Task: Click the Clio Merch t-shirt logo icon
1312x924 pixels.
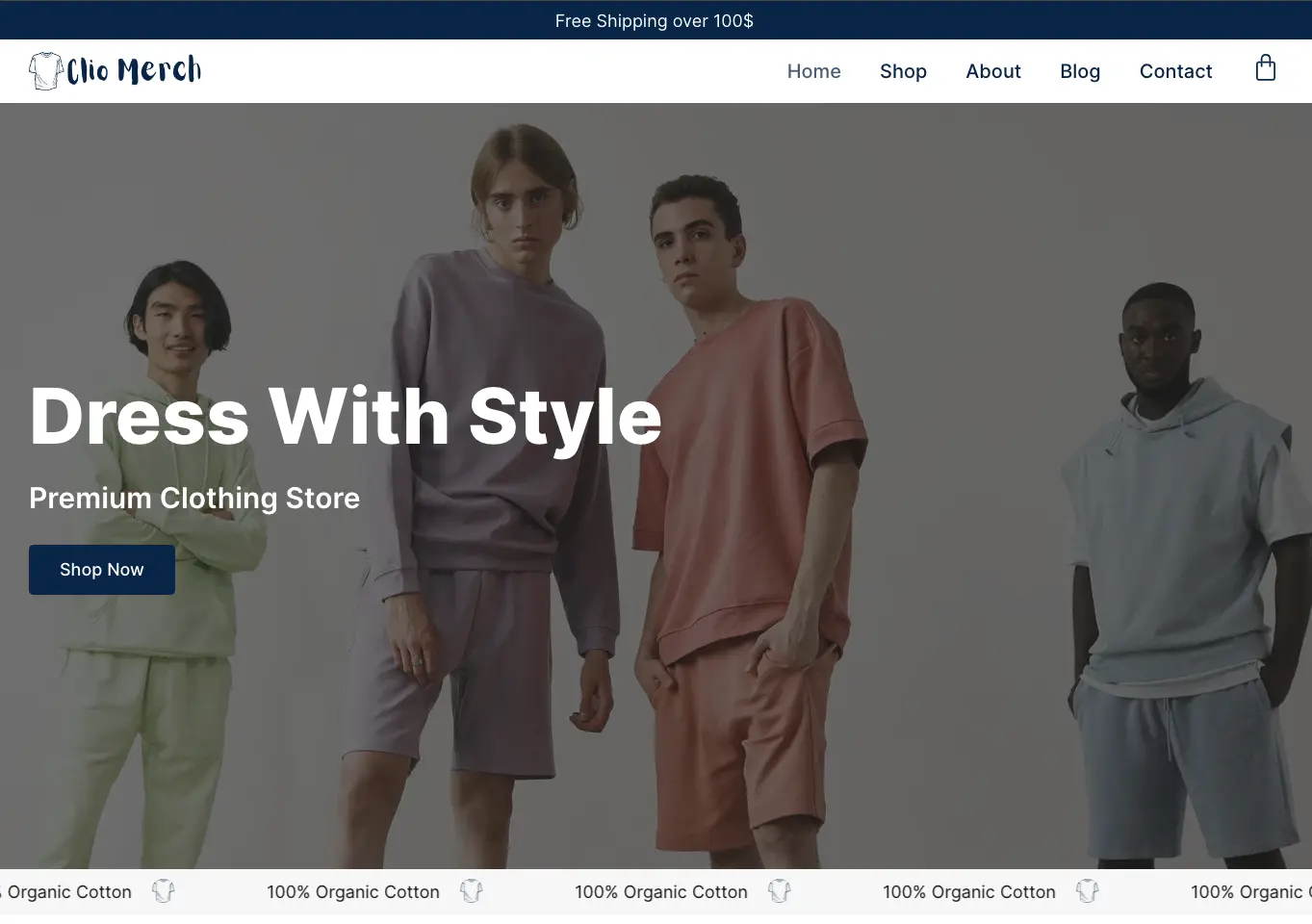Action: coord(44,70)
